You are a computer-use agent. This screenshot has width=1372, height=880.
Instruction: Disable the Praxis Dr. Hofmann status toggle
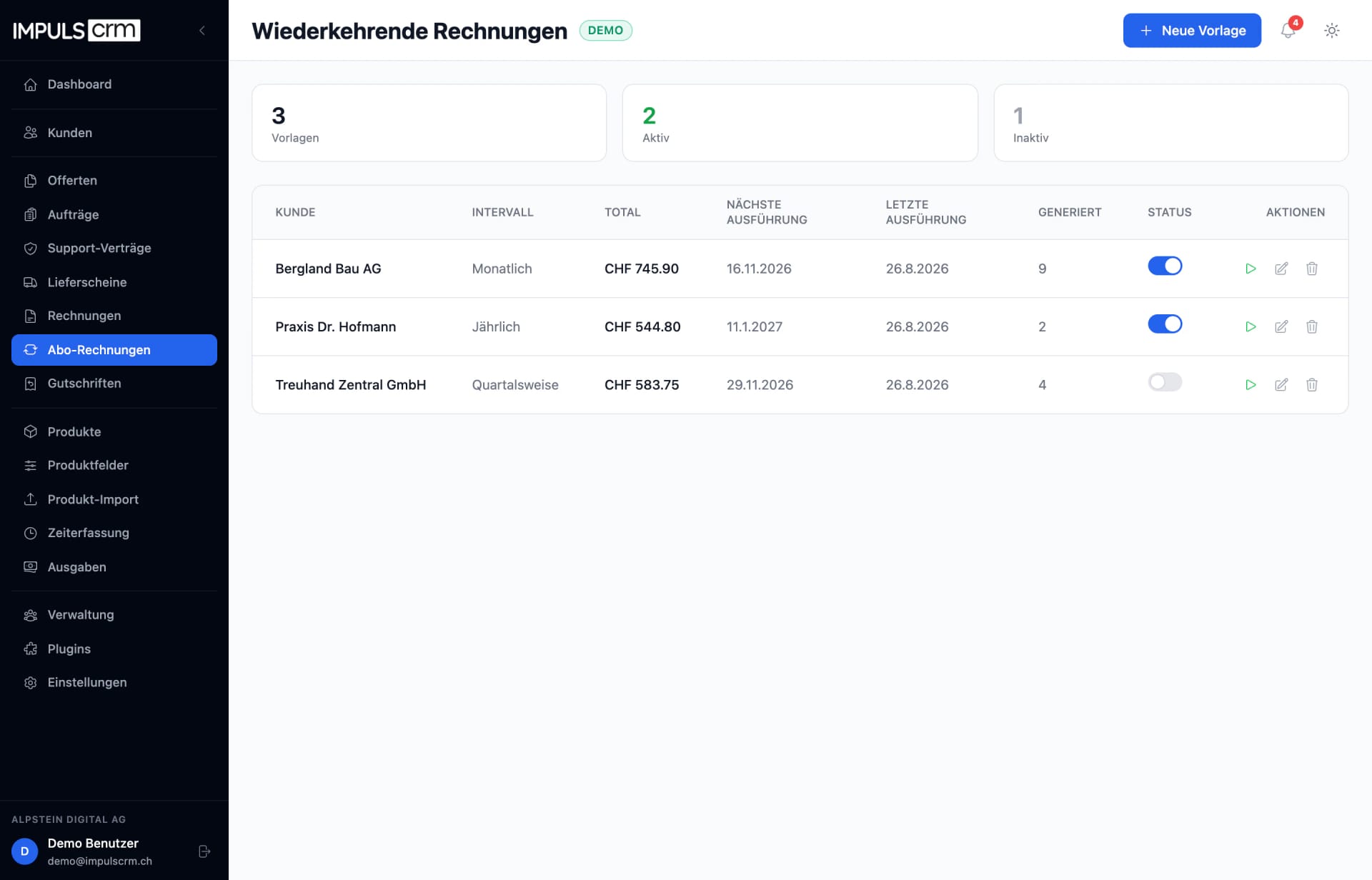coord(1165,324)
